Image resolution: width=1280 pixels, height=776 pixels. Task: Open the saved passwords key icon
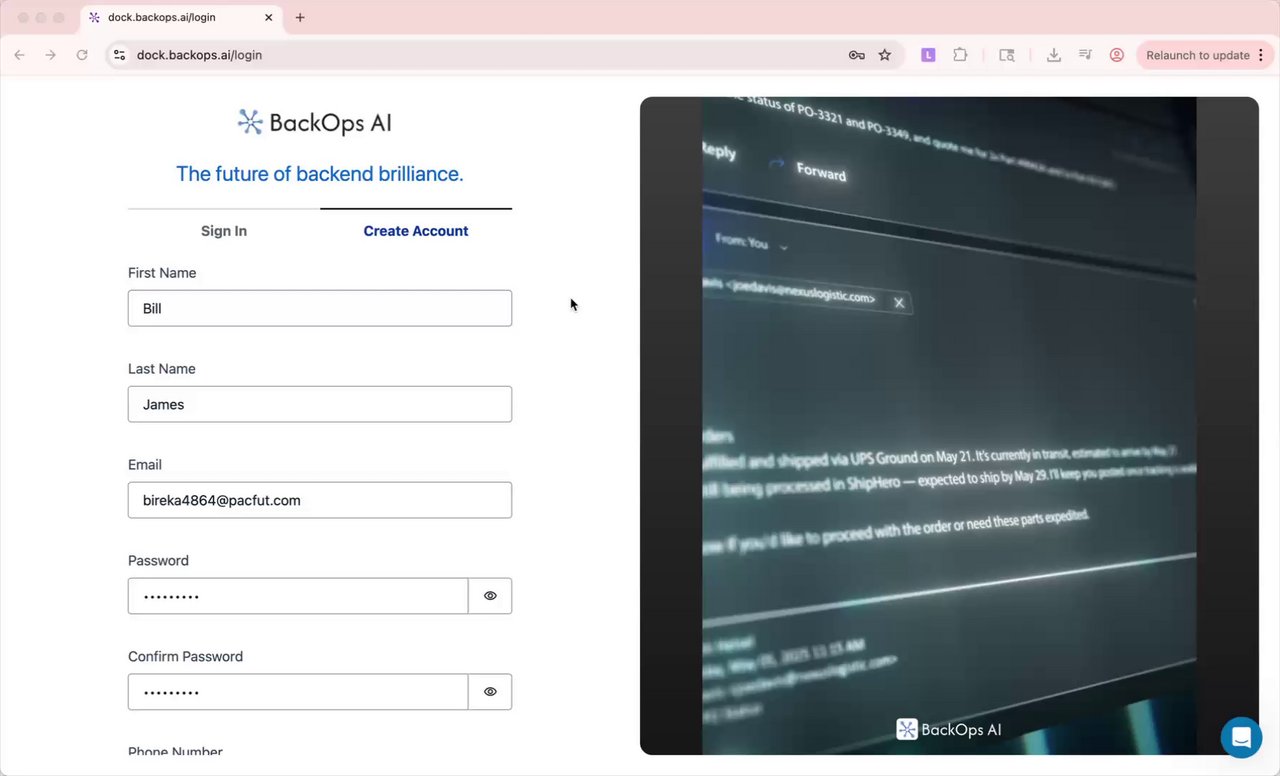click(857, 55)
